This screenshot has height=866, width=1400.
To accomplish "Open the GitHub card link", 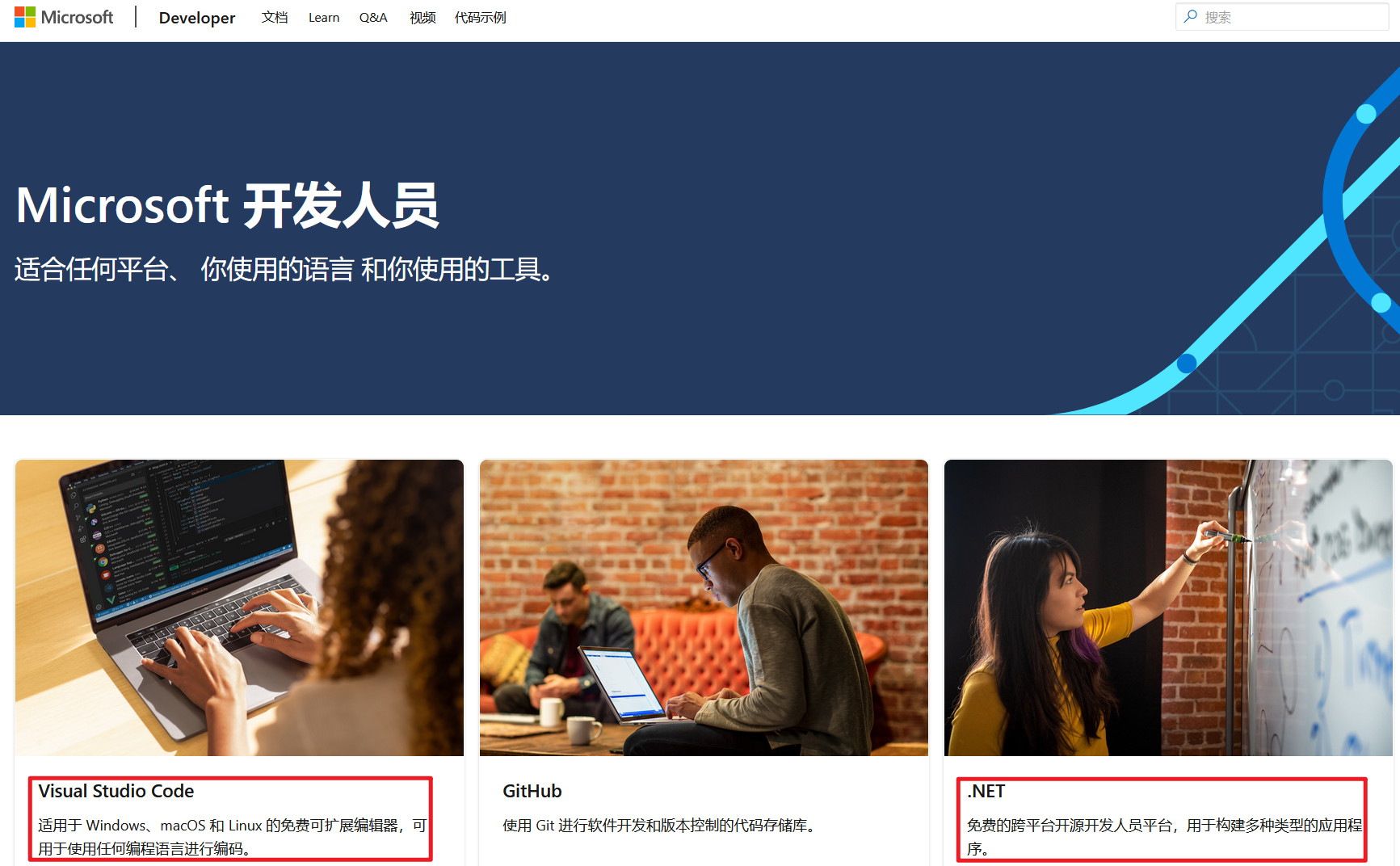I will point(532,791).
